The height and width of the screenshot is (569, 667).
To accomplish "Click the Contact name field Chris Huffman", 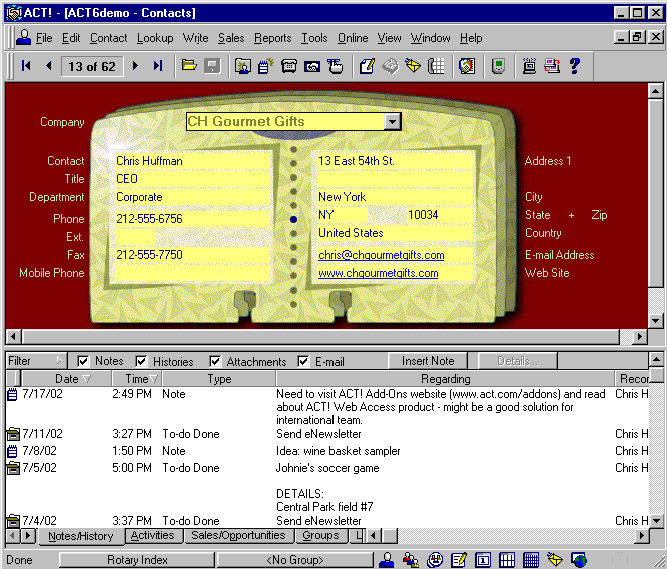I will [x=192, y=161].
